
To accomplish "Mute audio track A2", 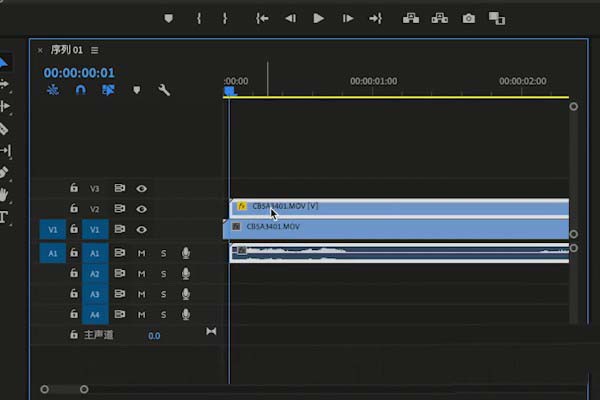I will tap(141, 274).
